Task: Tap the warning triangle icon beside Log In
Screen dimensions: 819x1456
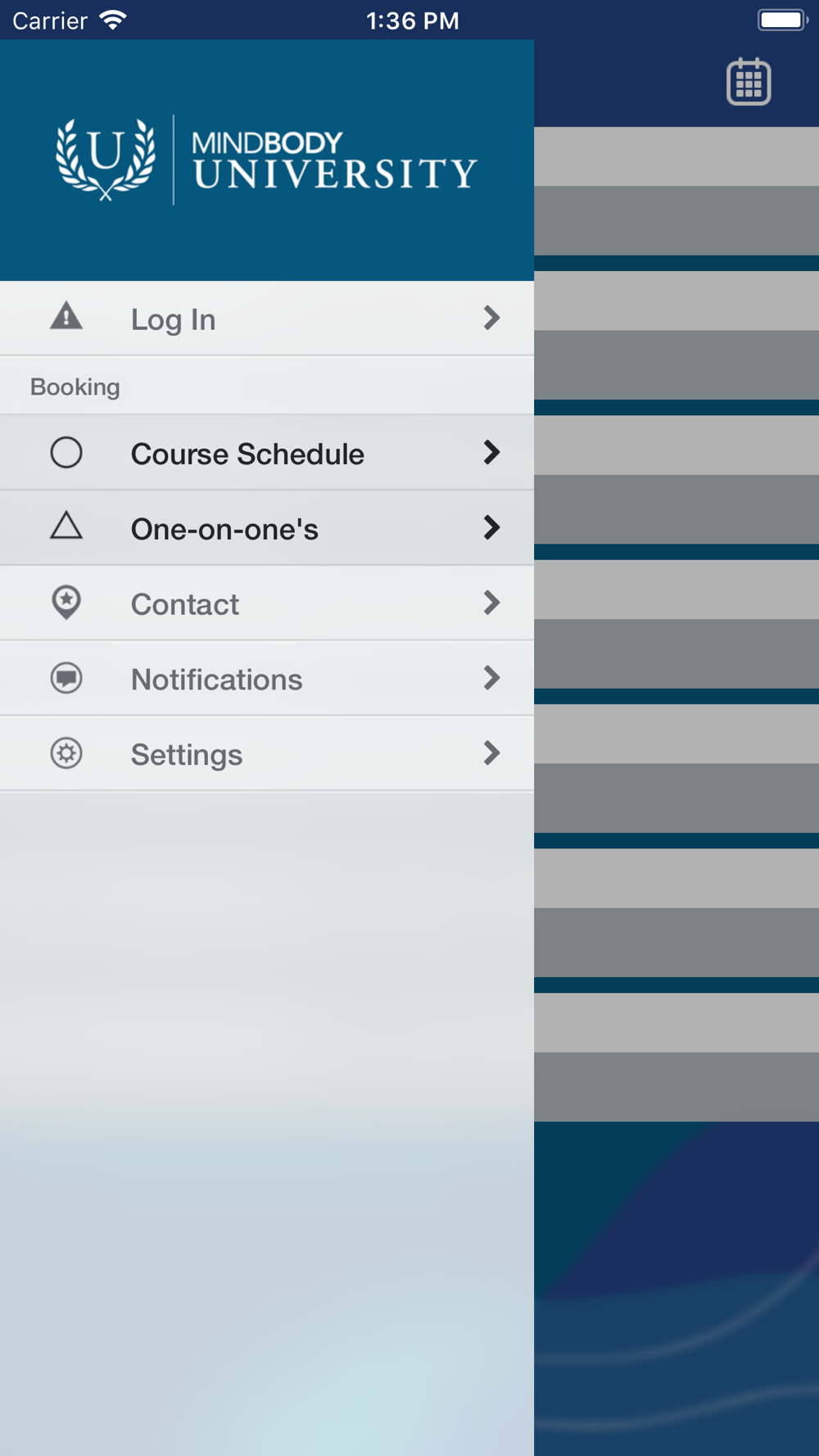Action: (x=66, y=316)
